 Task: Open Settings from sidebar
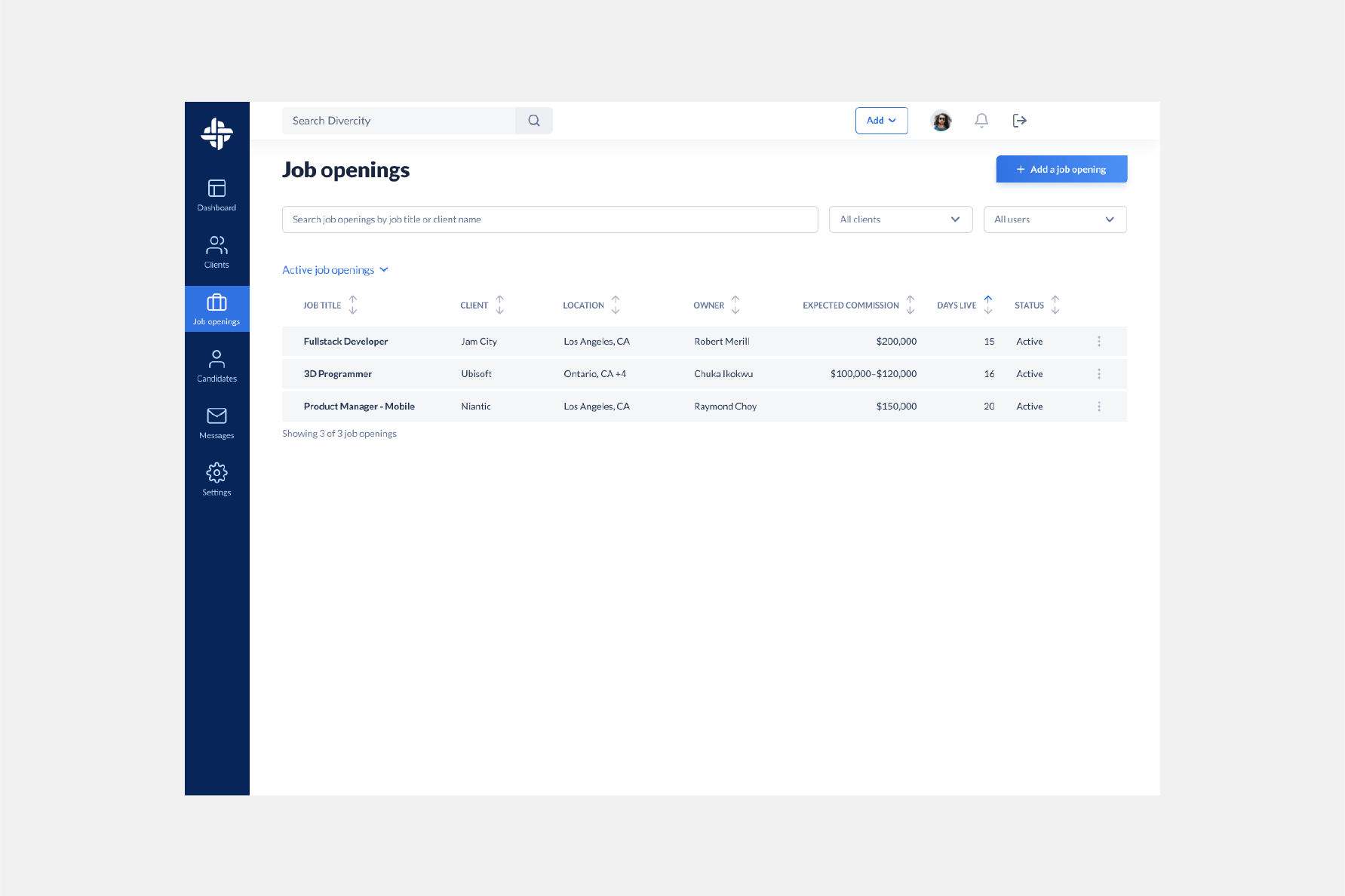(216, 480)
